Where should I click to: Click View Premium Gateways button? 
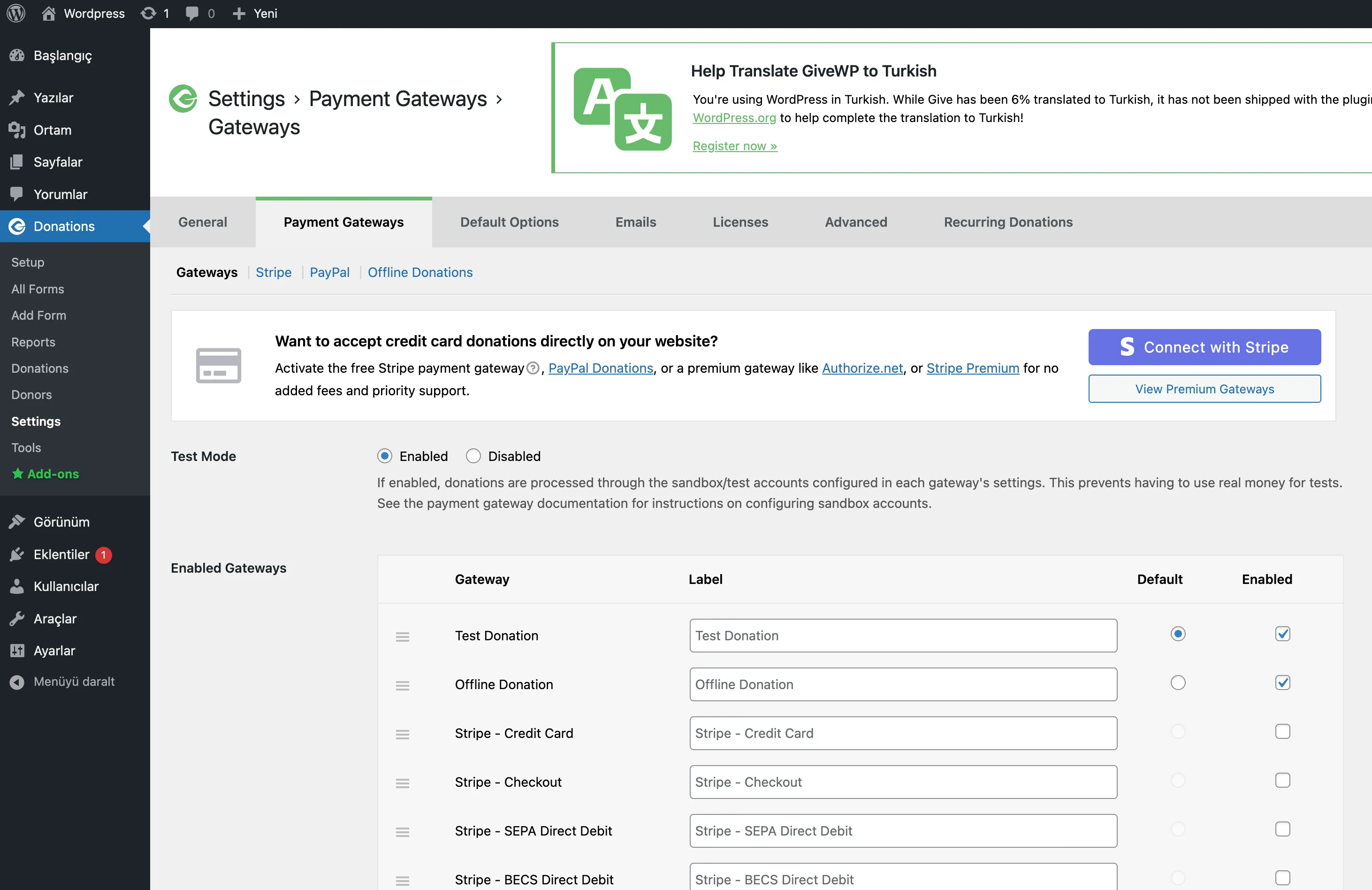(1204, 389)
